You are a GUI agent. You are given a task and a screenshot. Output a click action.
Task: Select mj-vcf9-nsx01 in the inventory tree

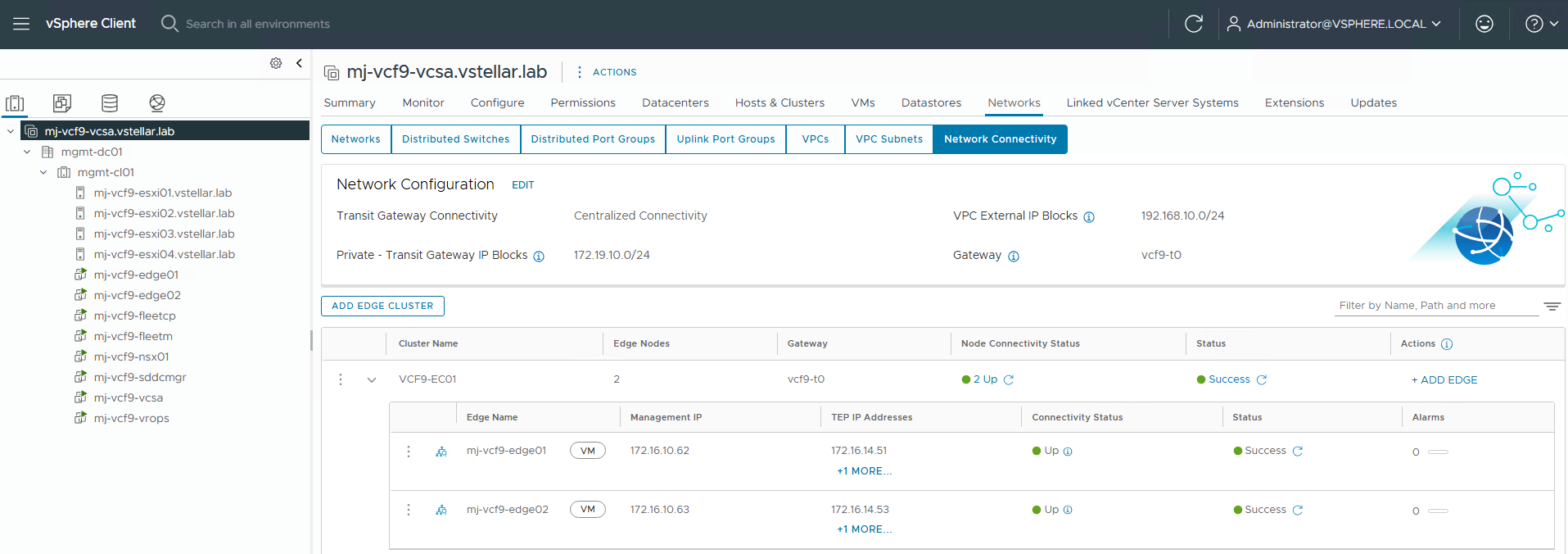pyautogui.click(x=131, y=356)
